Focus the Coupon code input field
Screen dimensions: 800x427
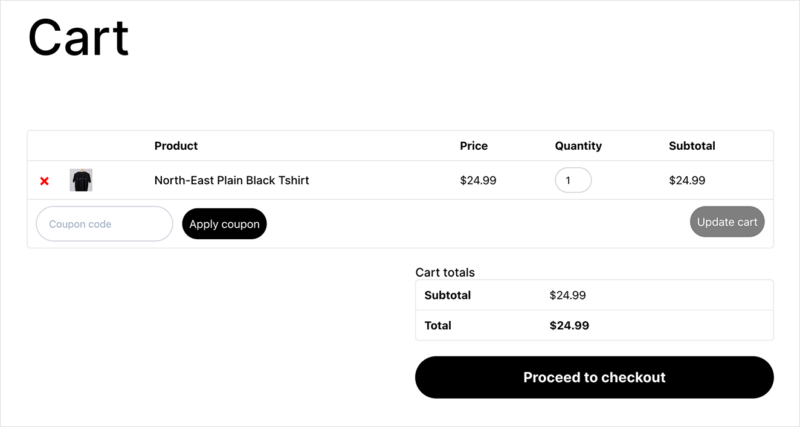[x=104, y=224]
